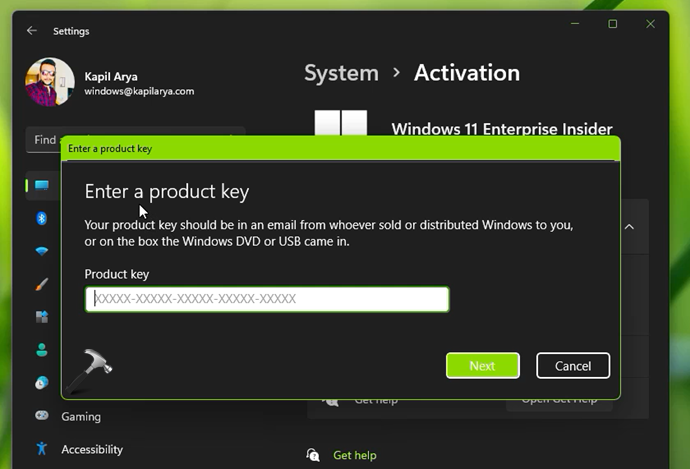Open Gaming settings category

pyautogui.click(x=81, y=416)
